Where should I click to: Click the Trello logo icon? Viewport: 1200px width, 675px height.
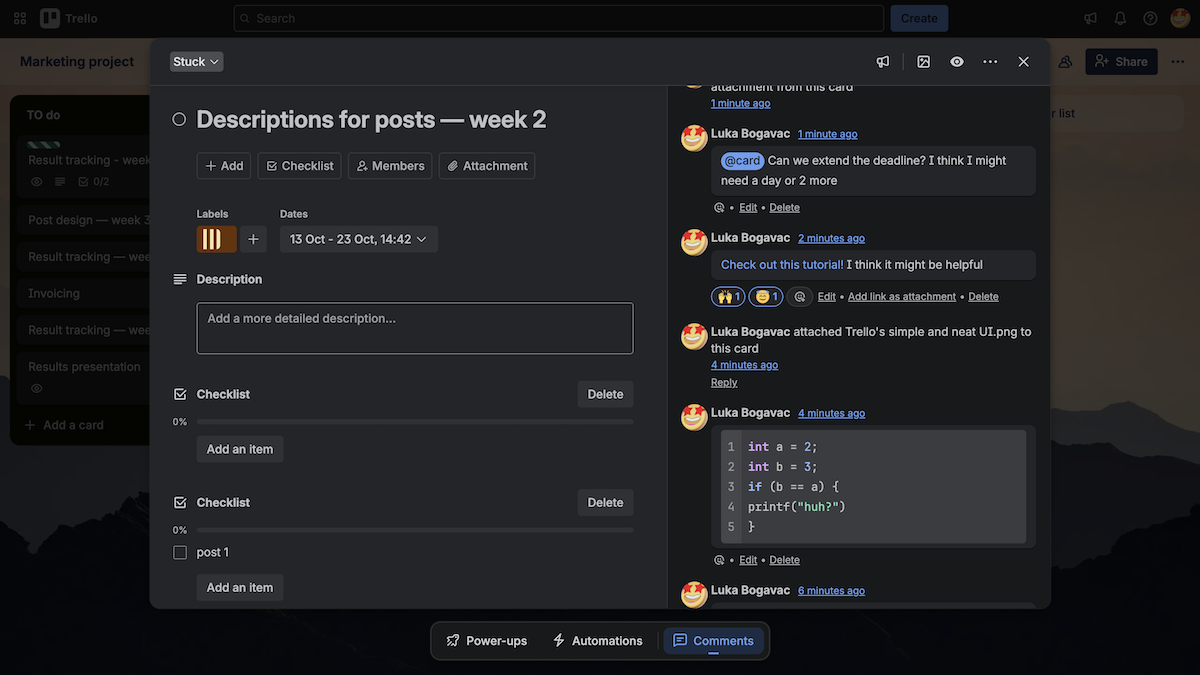pyautogui.click(x=48, y=17)
